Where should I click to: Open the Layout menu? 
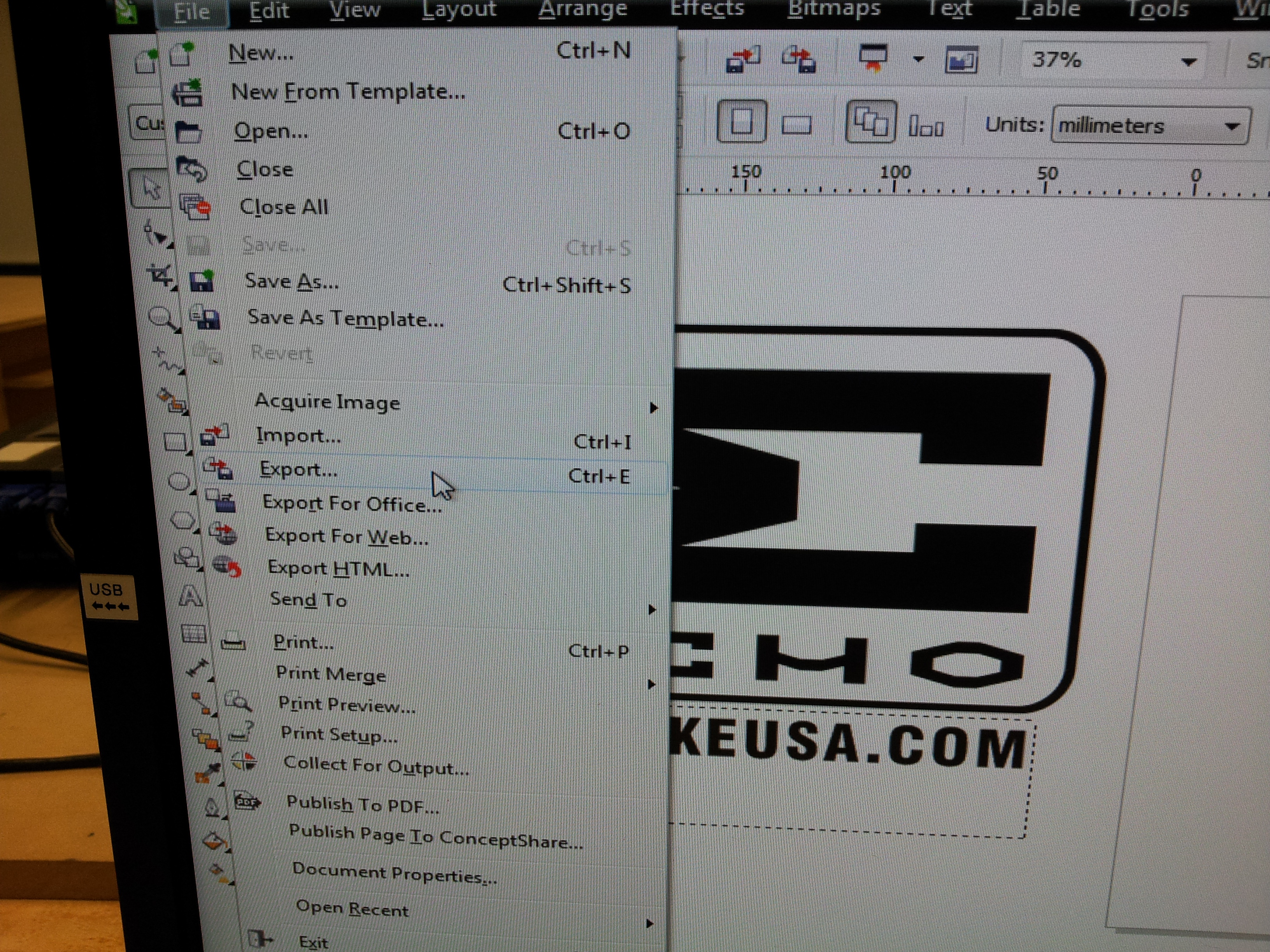coord(459,9)
